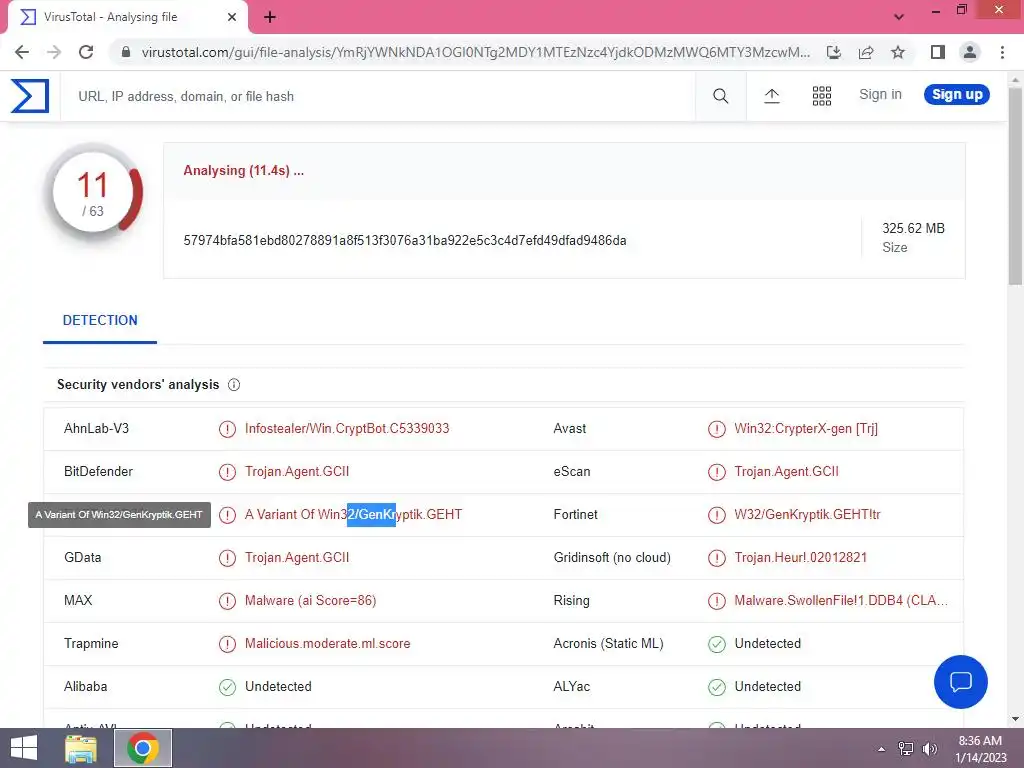The image size is (1024, 768).
Task: Bookmark this page with star icon
Action: pyautogui.click(x=898, y=52)
